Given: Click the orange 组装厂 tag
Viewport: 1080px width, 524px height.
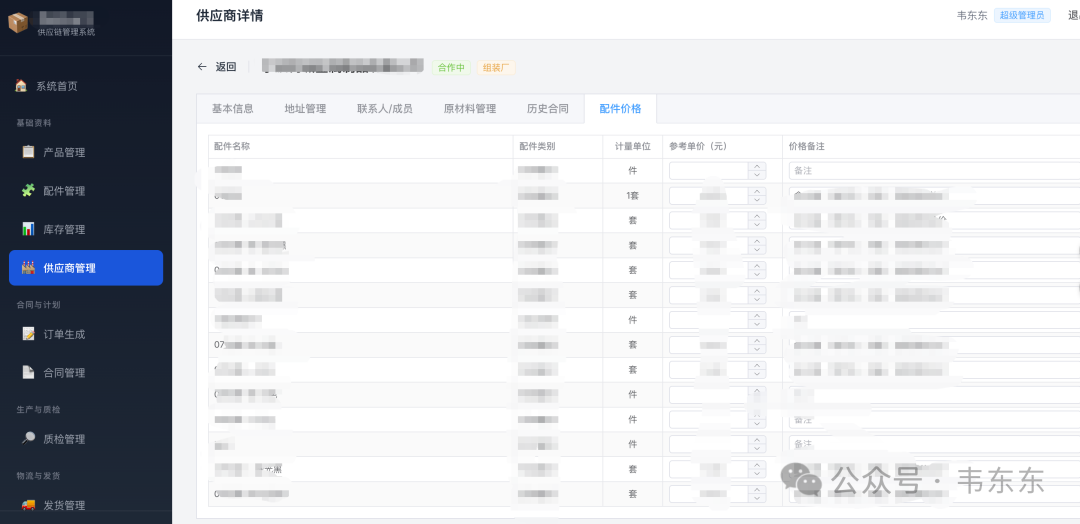Looking at the screenshot, I should pos(496,67).
